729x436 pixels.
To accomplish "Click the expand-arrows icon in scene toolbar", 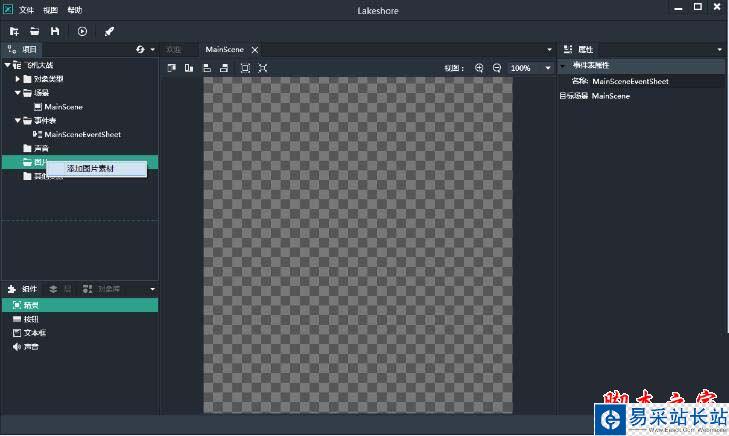I will [x=263, y=68].
